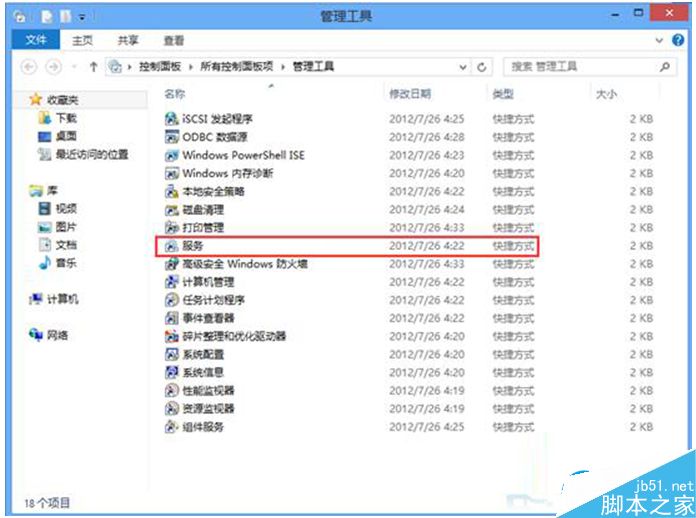Click the 管理工具 breadcrumb segment

point(313,67)
